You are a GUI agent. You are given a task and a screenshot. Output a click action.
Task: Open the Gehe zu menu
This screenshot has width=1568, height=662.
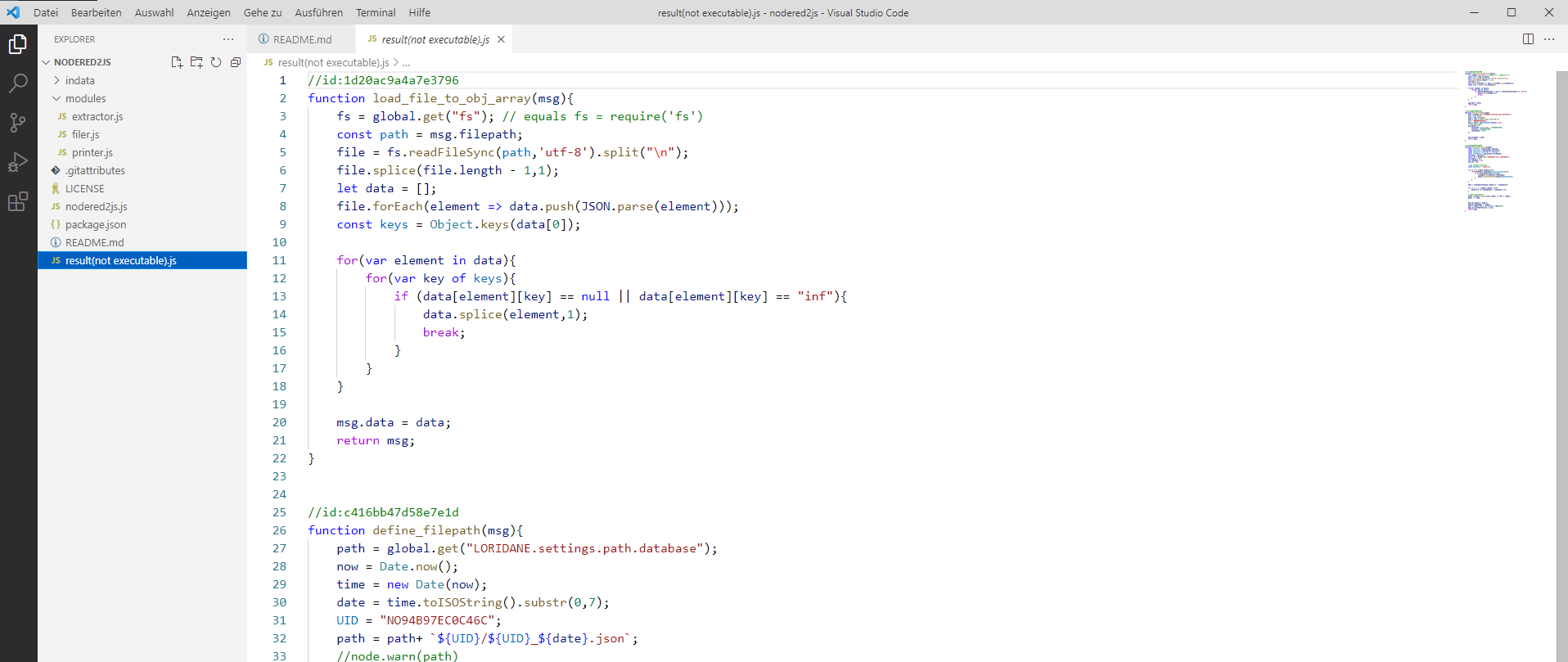pyautogui.click(x=263, y=12)
